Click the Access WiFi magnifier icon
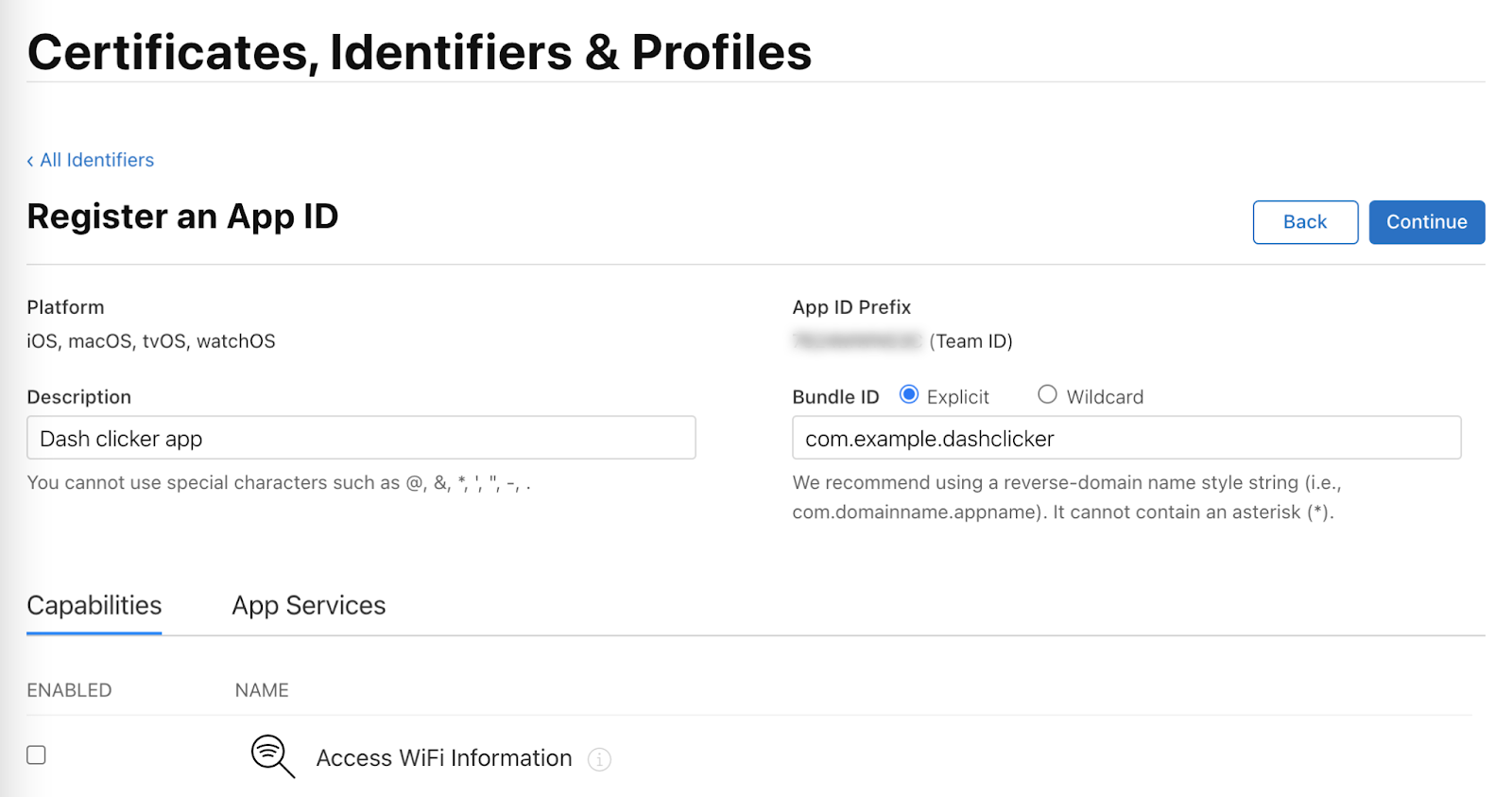The image size is (1512, 797). pyautogui.click(x=272, y=756)
